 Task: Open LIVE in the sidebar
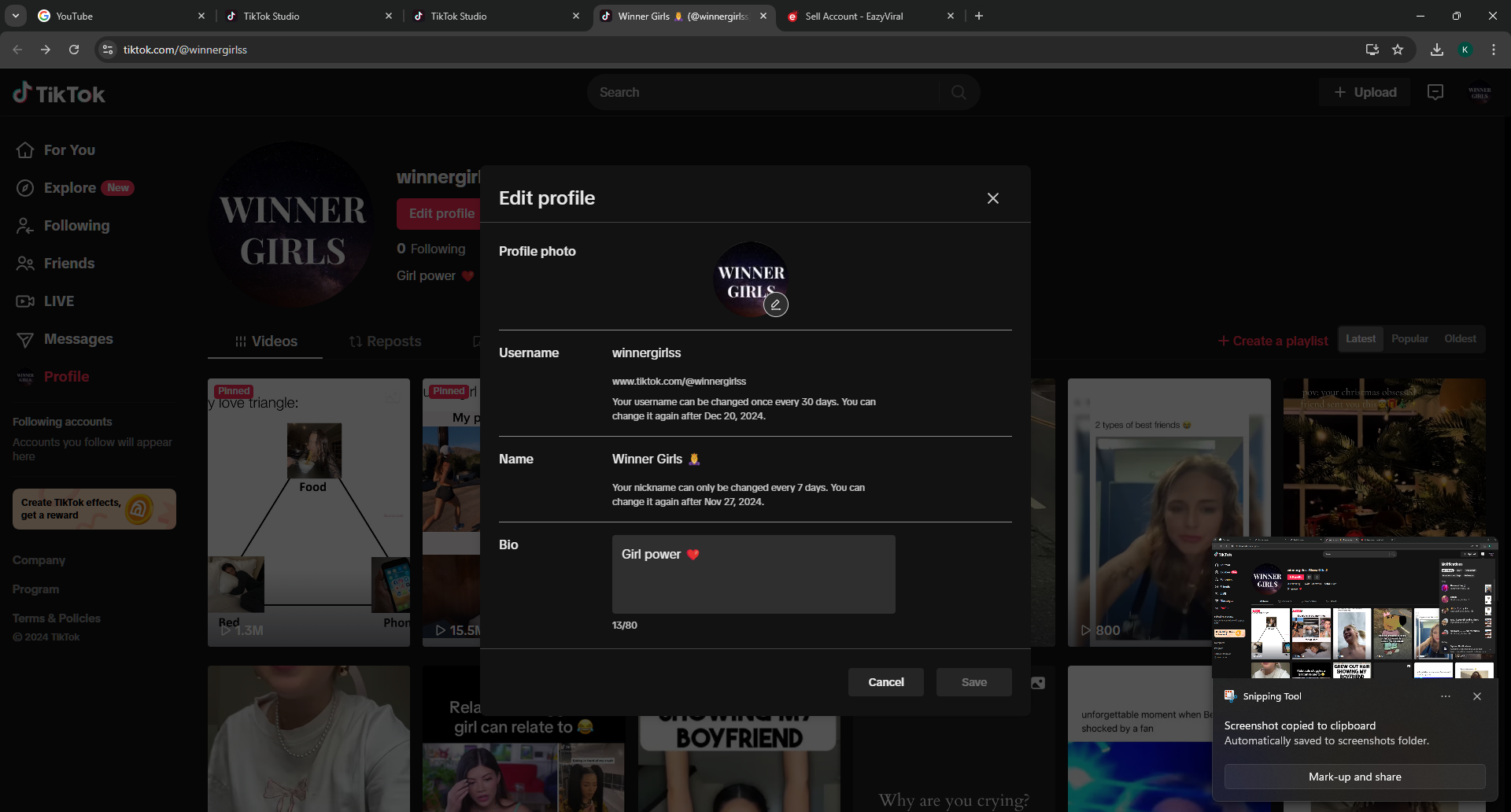45,301
